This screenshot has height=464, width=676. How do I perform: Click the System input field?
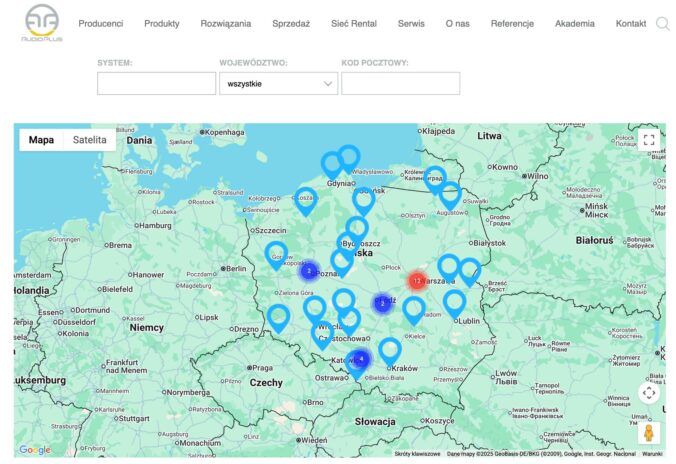156,84
